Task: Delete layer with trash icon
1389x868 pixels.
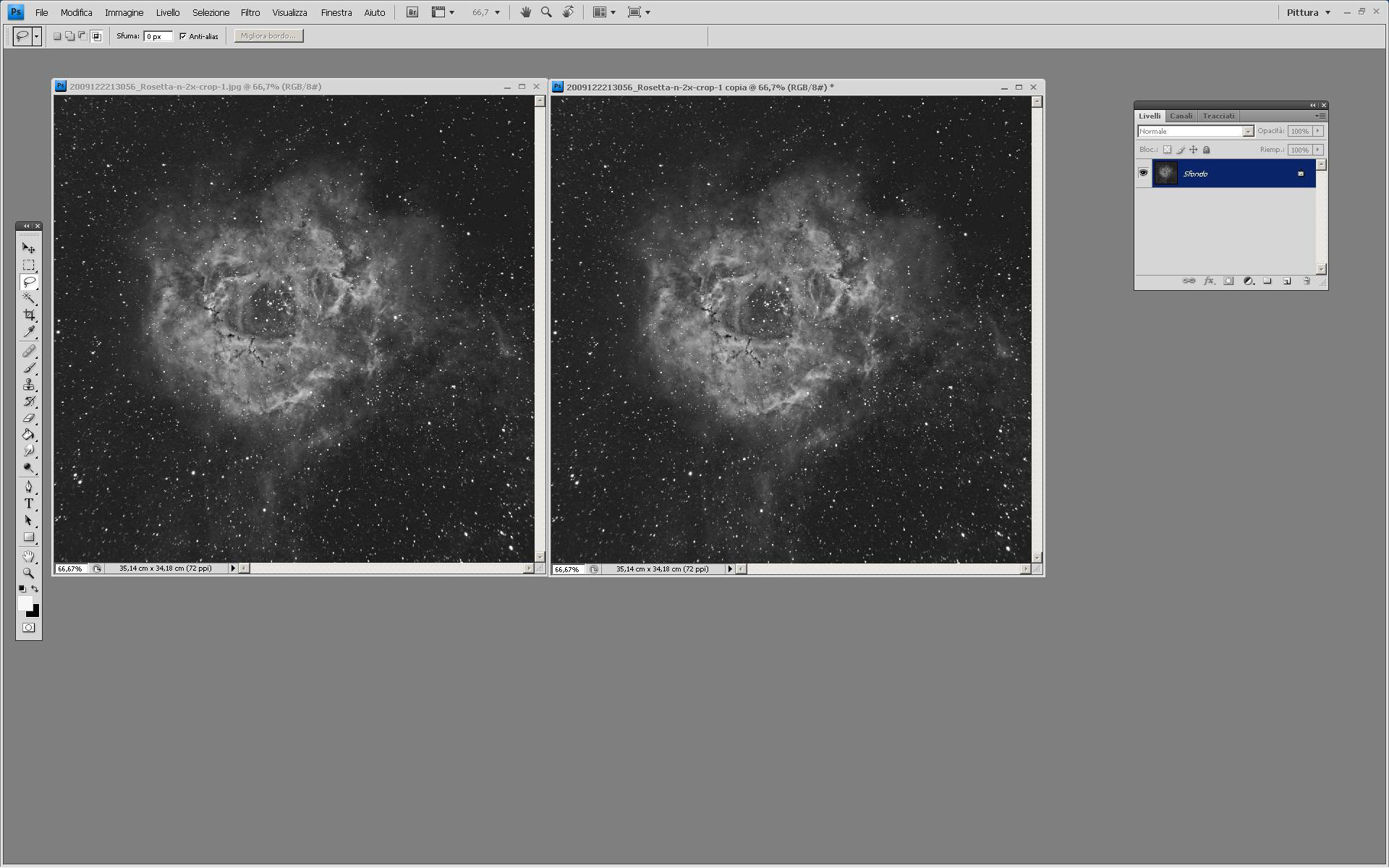Action: click(1307, 281)
